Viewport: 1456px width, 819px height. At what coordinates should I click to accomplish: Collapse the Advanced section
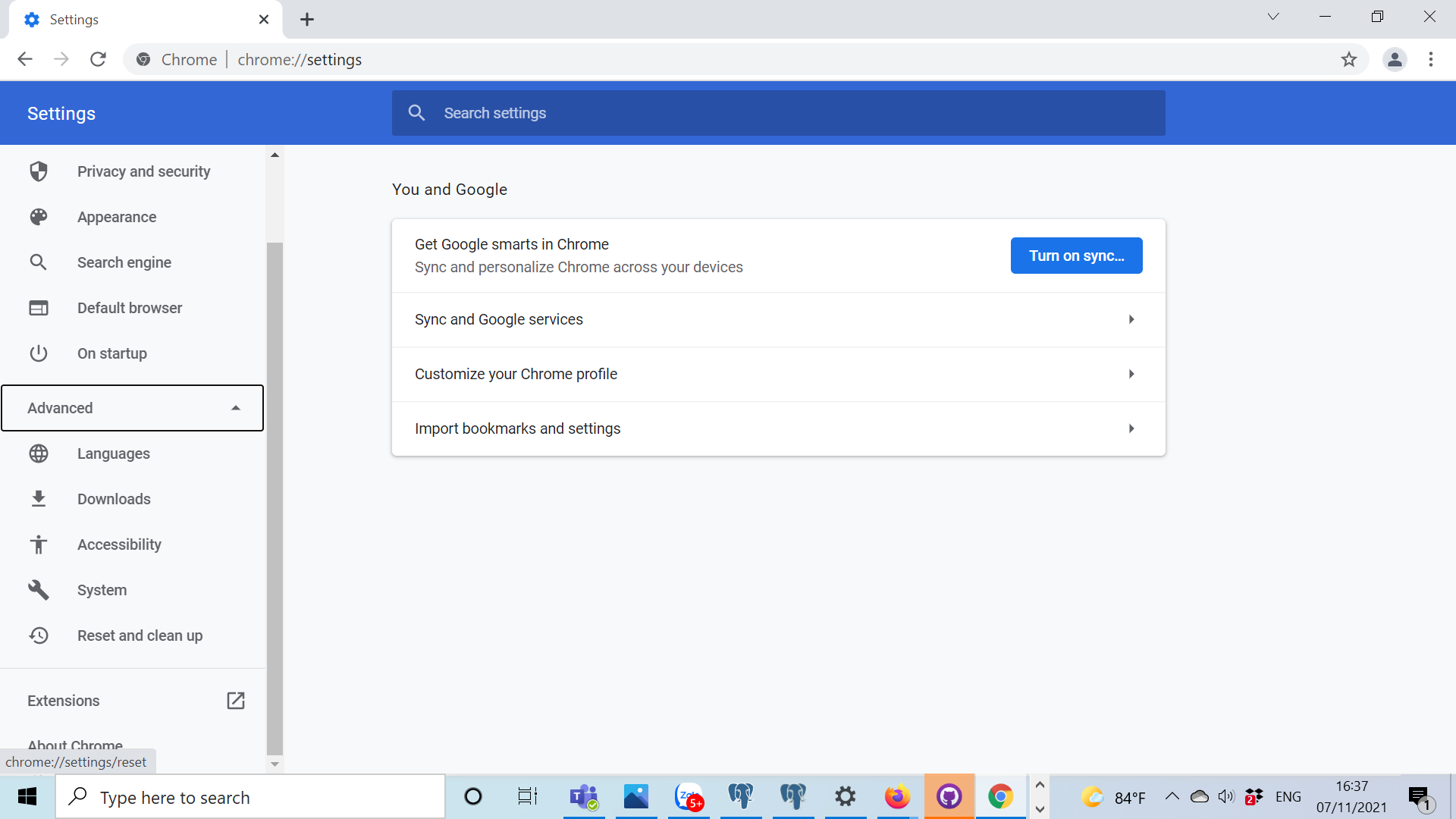133,408
